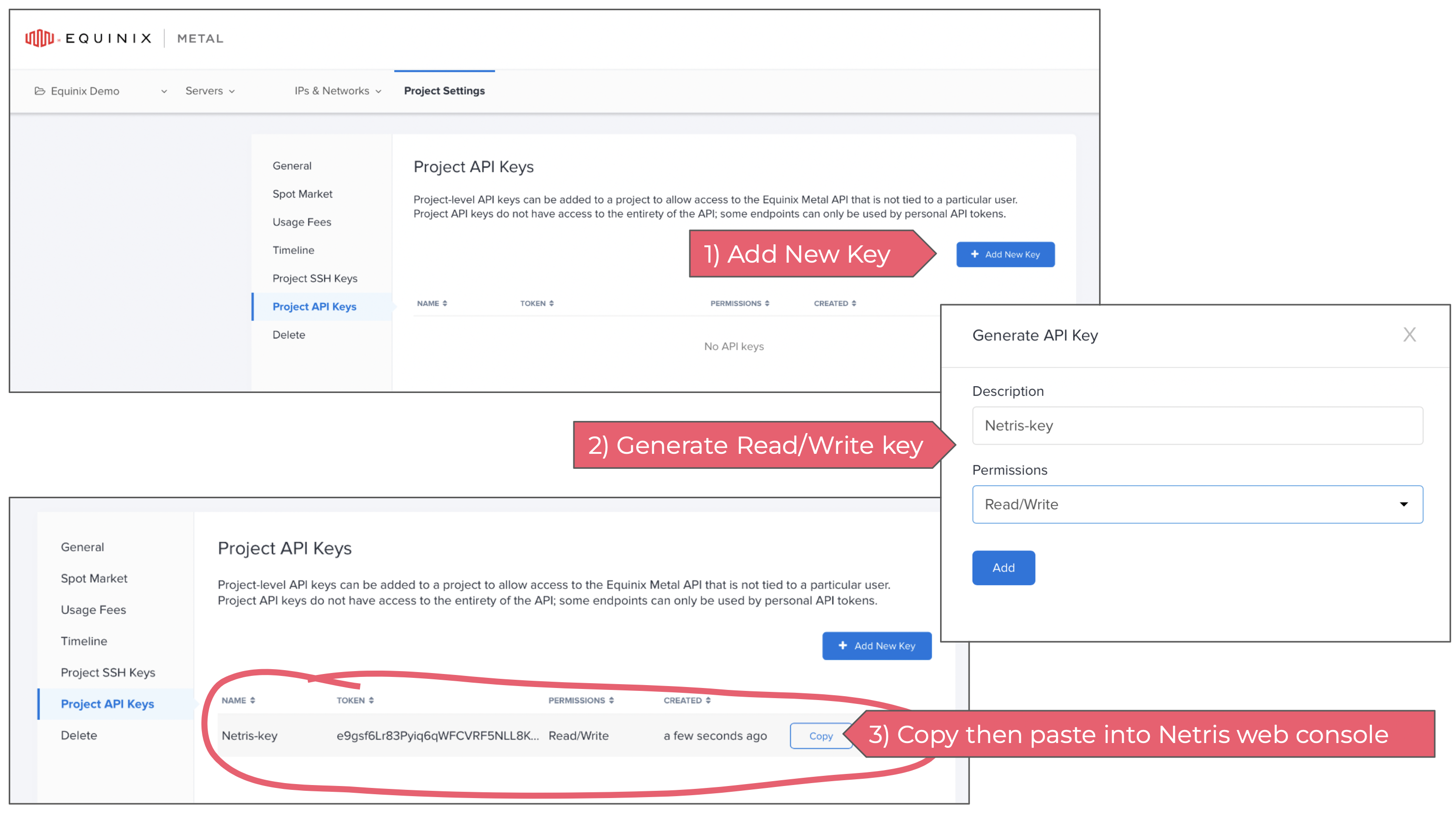
Task: Sort bottom table by the PERMISSIONS column
Action: [581, 701]
